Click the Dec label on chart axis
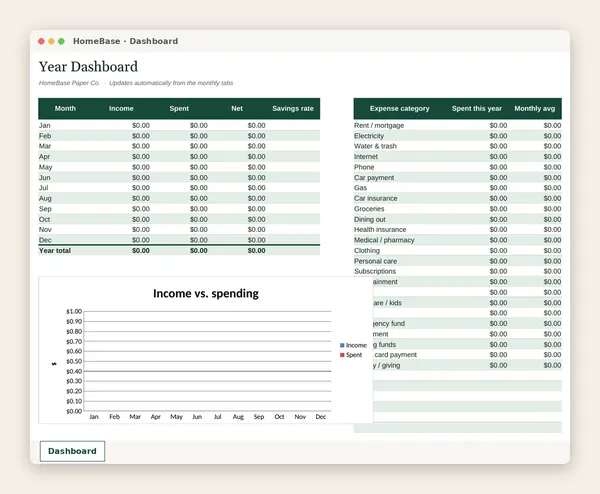Viewport: 600px width, 494px height. point(321,417)
